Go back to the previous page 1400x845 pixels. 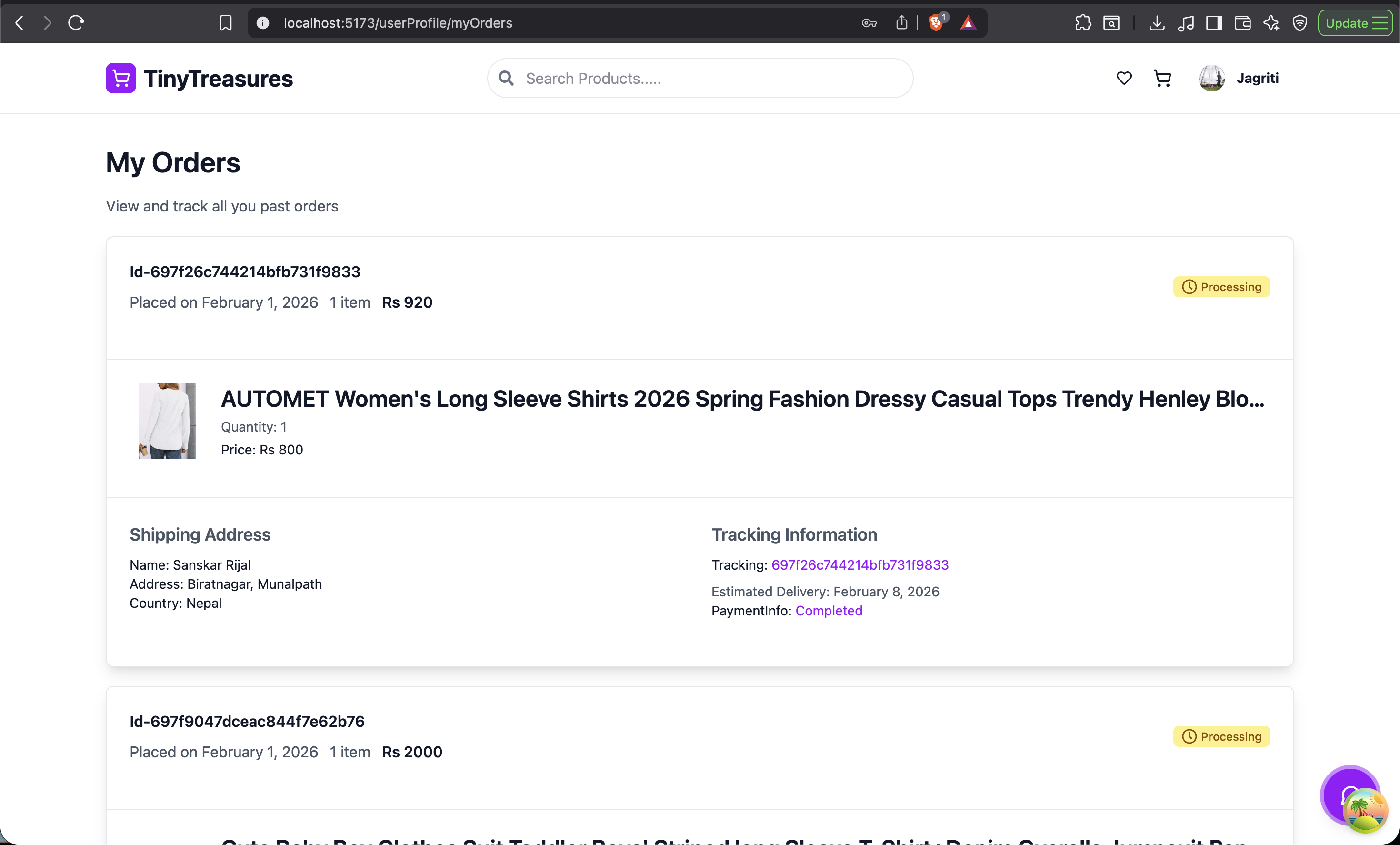(x=20, y=23)
